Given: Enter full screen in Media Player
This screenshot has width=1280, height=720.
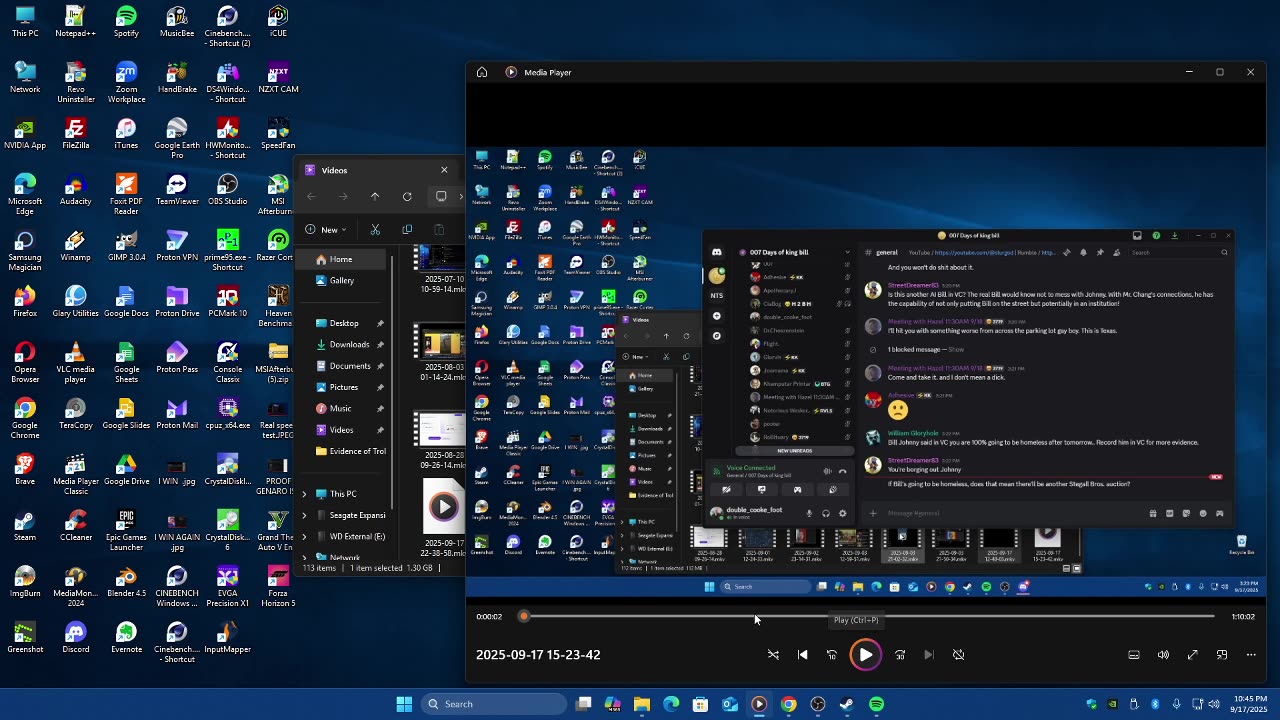Looking at the screenshot, I should 1192,655.
